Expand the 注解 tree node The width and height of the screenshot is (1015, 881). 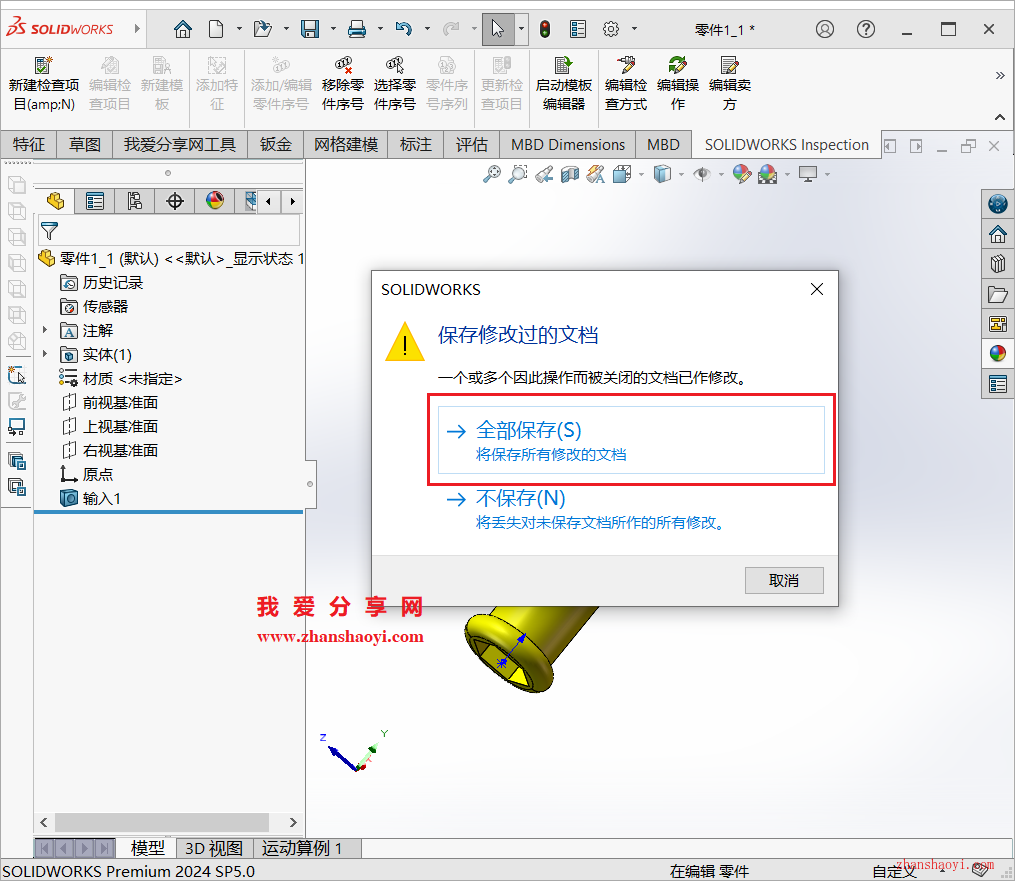click(x=45, y=330)
